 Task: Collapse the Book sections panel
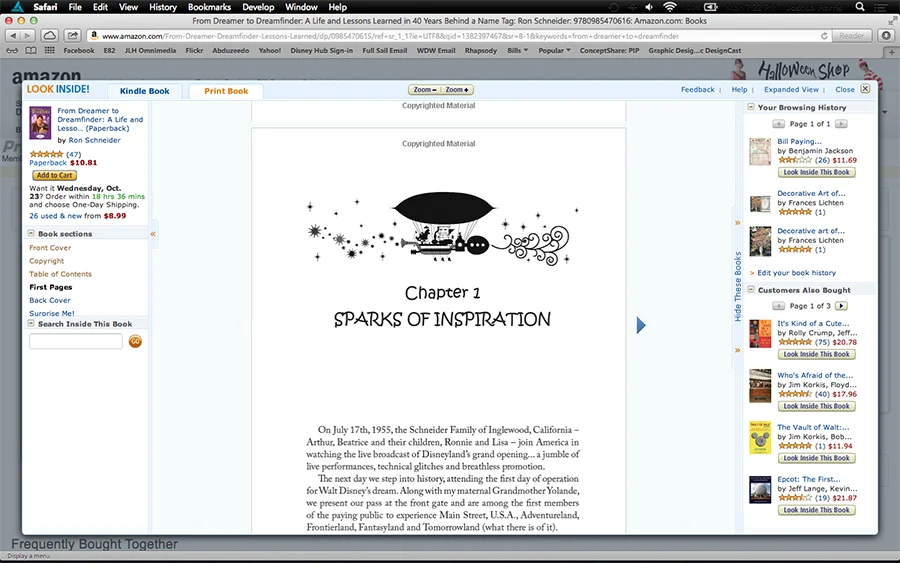(x=31, y=233)
